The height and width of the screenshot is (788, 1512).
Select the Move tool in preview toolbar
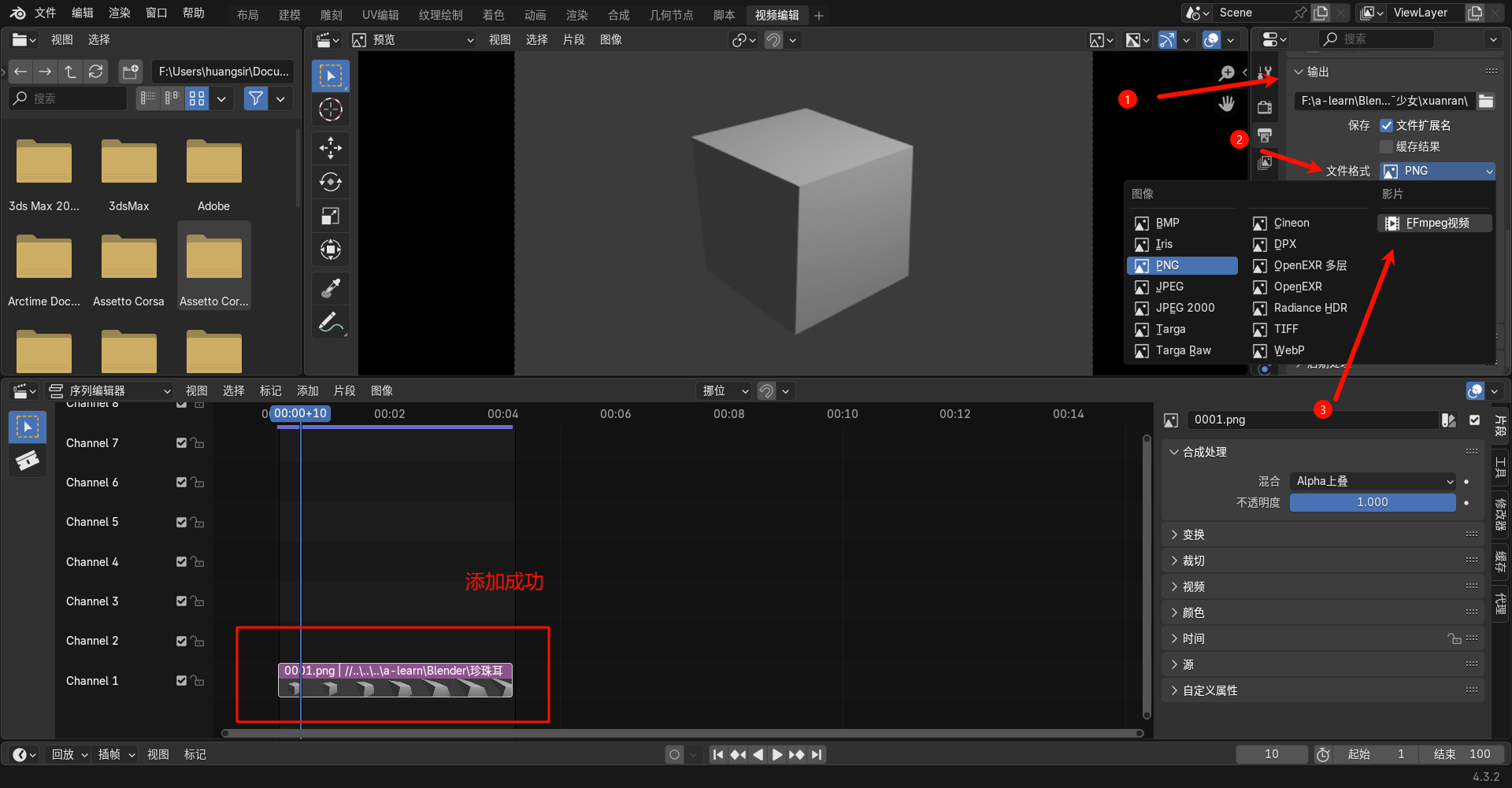pyautogui.click(x=330, y=147)
